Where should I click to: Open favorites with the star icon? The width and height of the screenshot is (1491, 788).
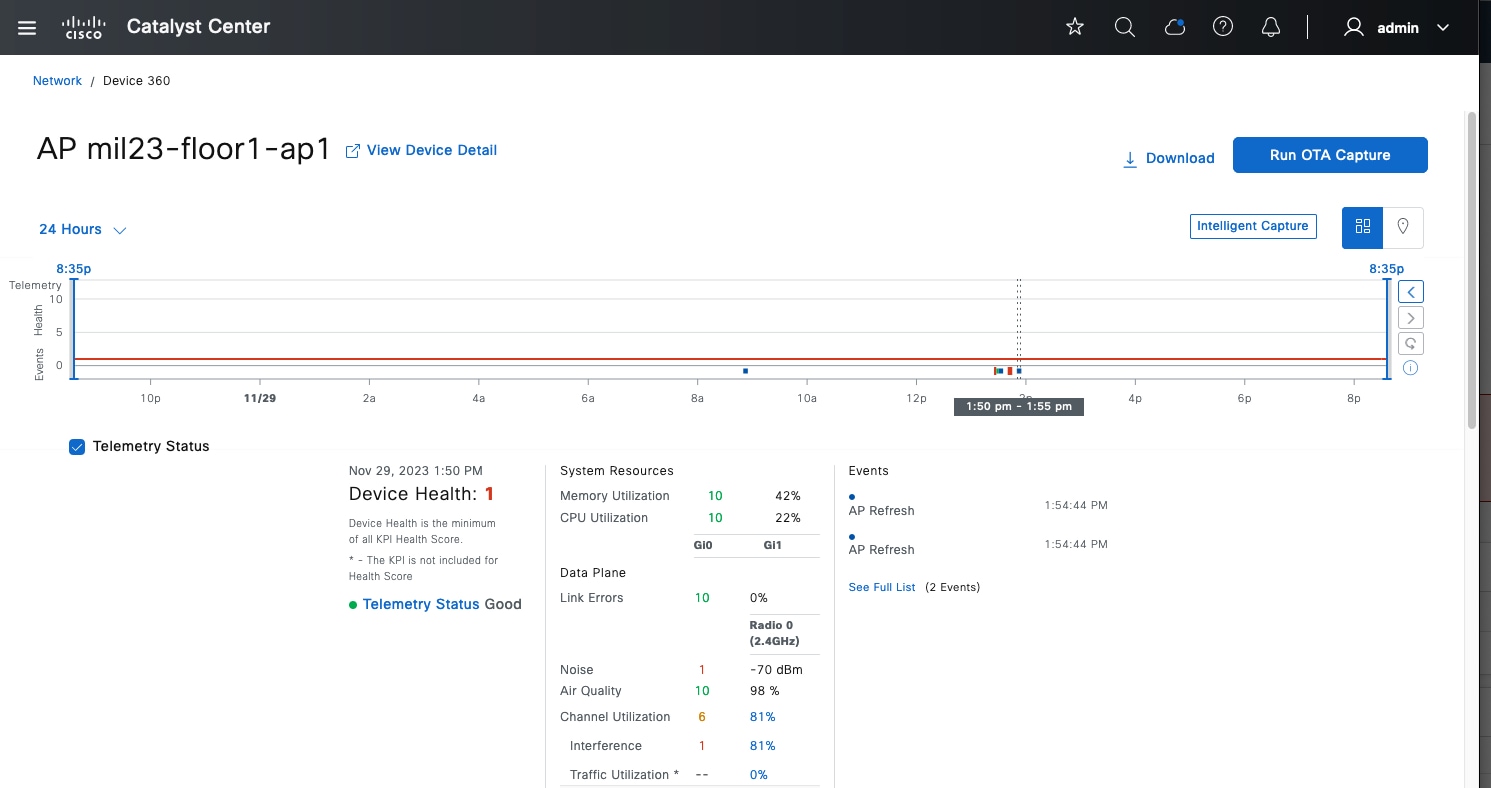pos(1075,28)
